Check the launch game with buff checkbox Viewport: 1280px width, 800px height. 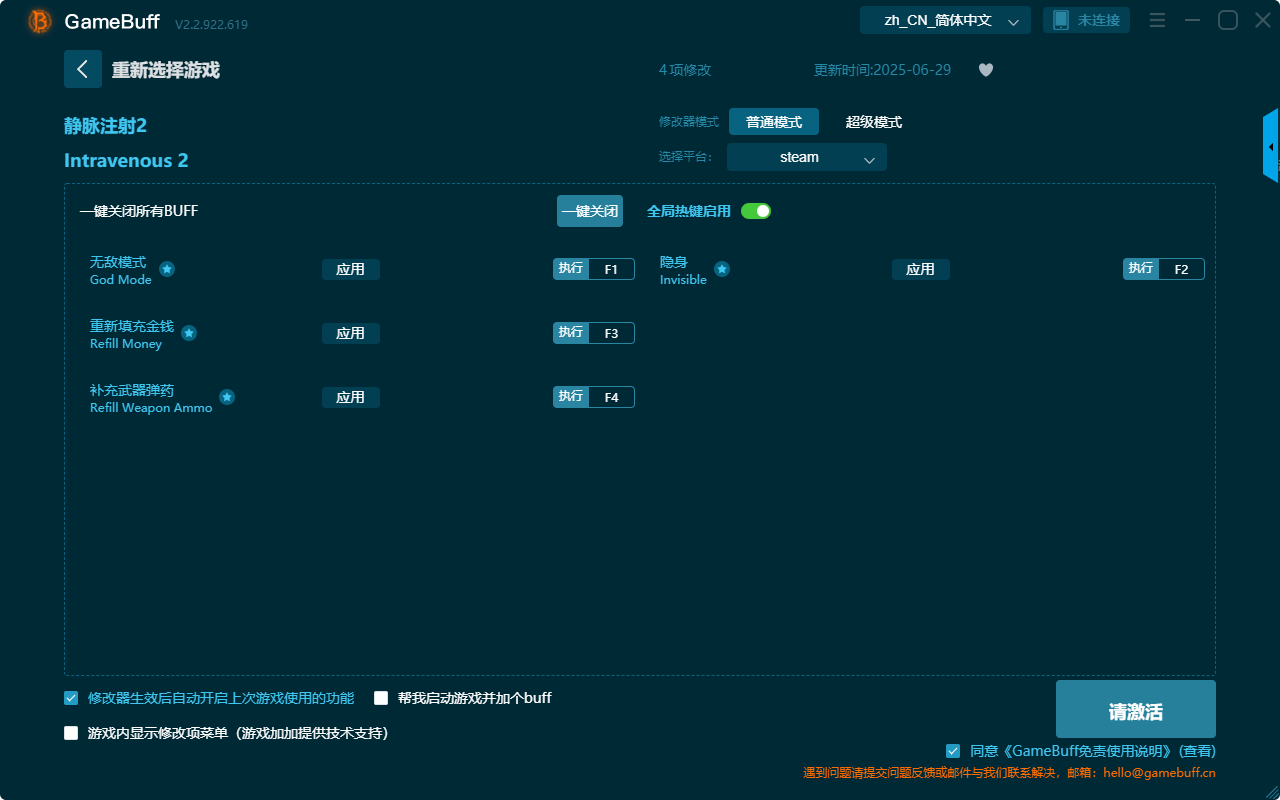tap(381, 698)
